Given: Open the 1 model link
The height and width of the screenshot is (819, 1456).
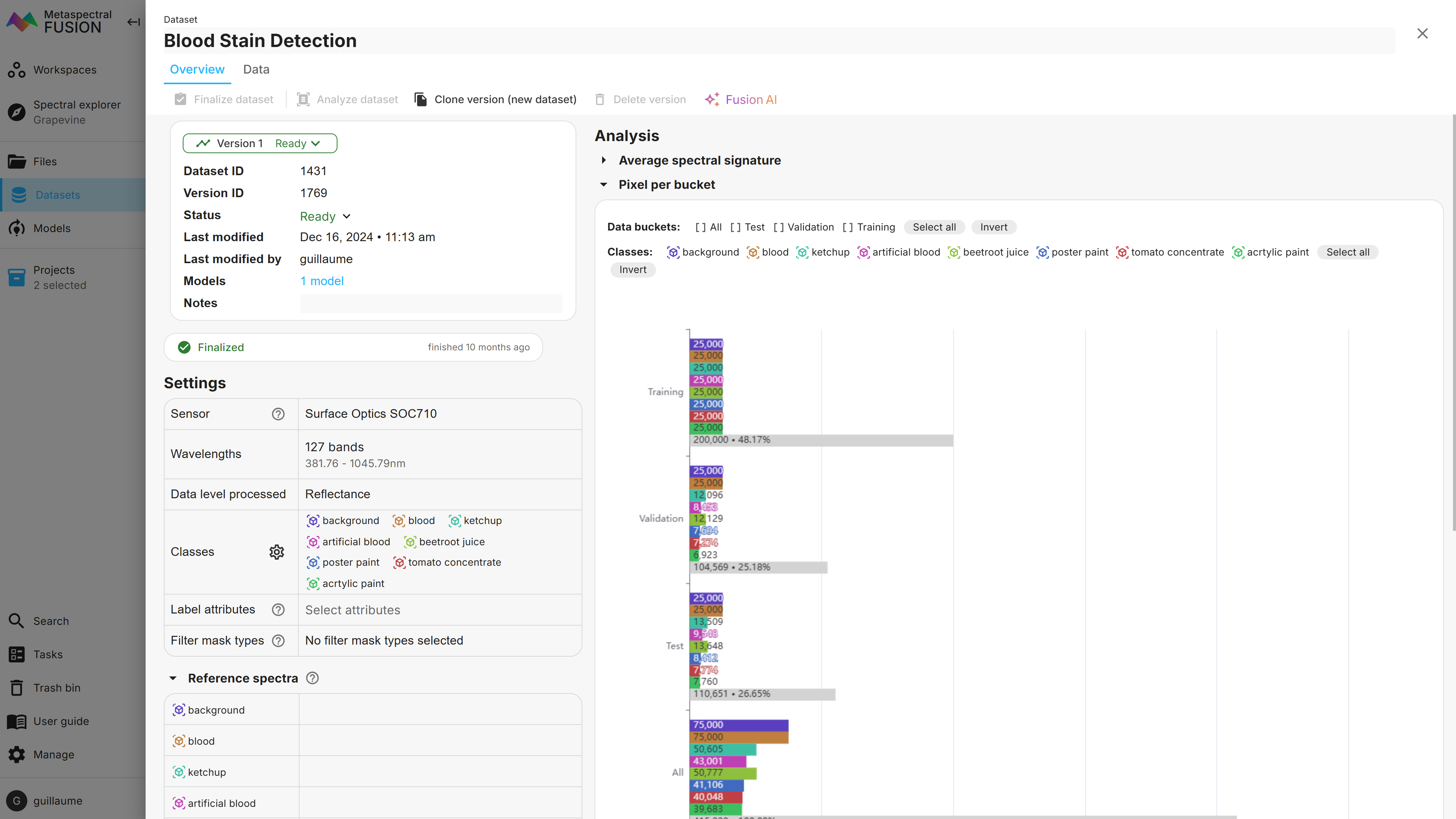Looking at the screenshot, I should coord(322,281).
